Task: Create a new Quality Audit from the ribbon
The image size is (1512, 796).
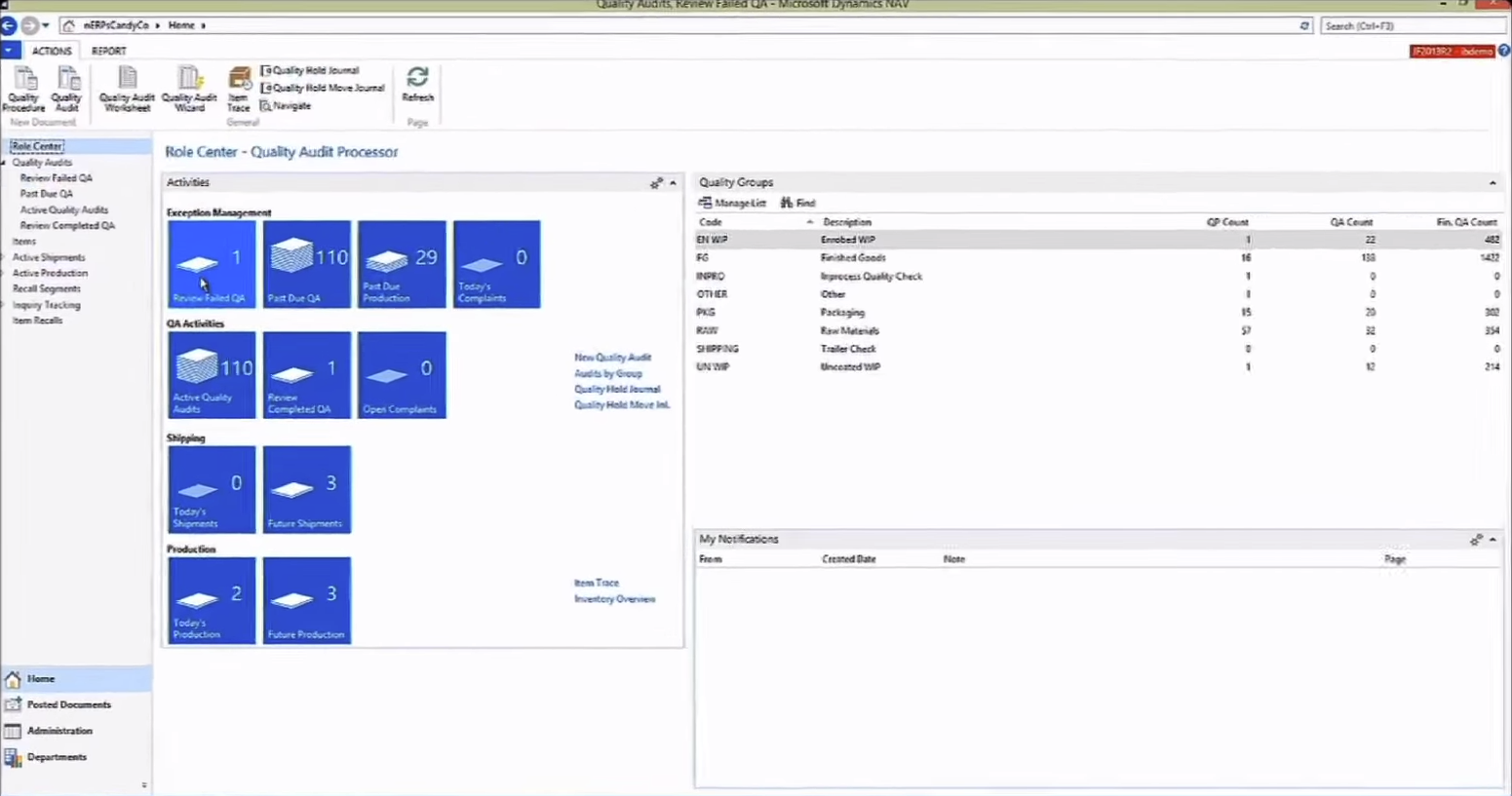Action: pos(66,89)
